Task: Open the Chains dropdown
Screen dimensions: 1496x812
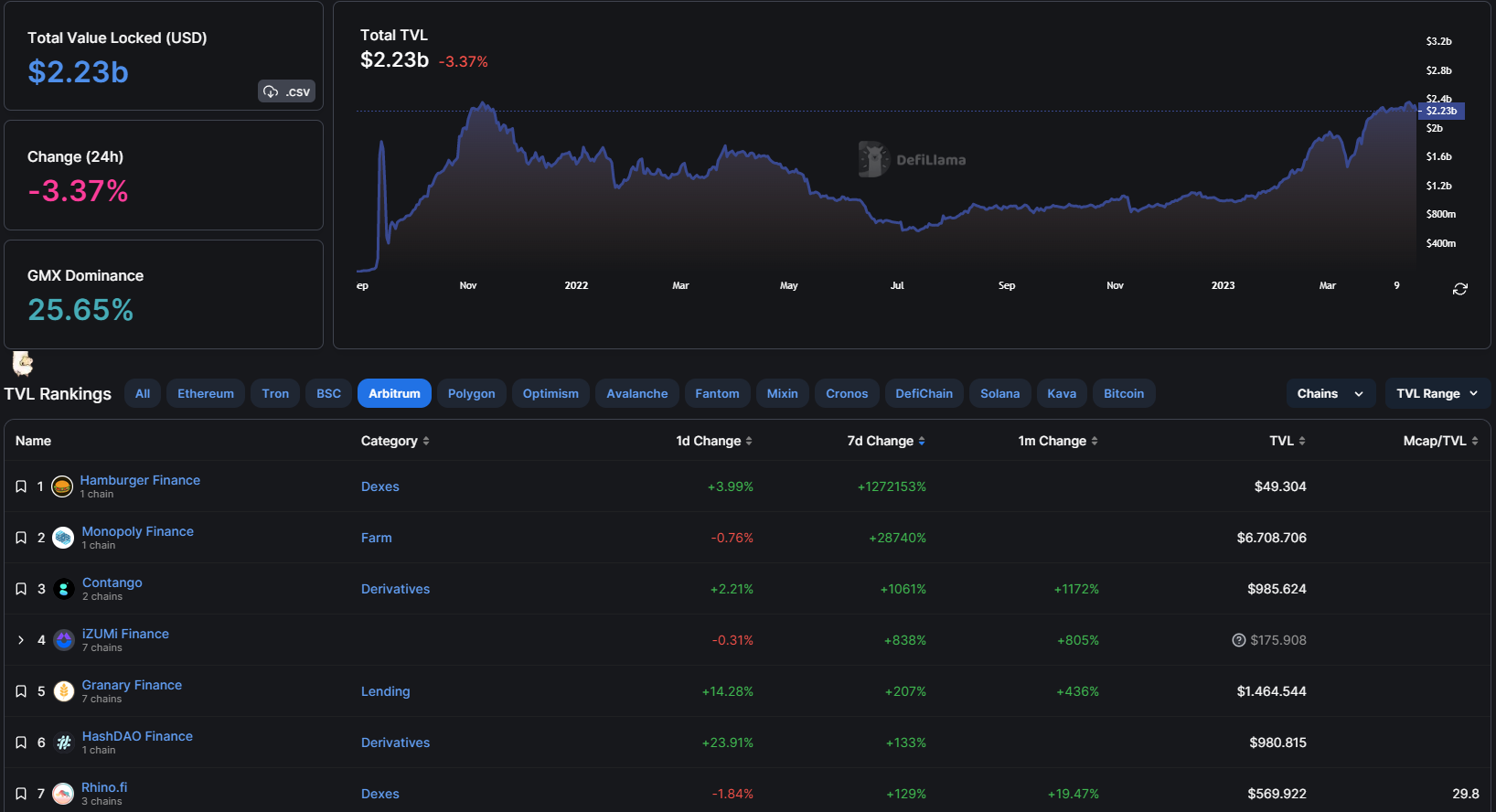Action: 1330,393
